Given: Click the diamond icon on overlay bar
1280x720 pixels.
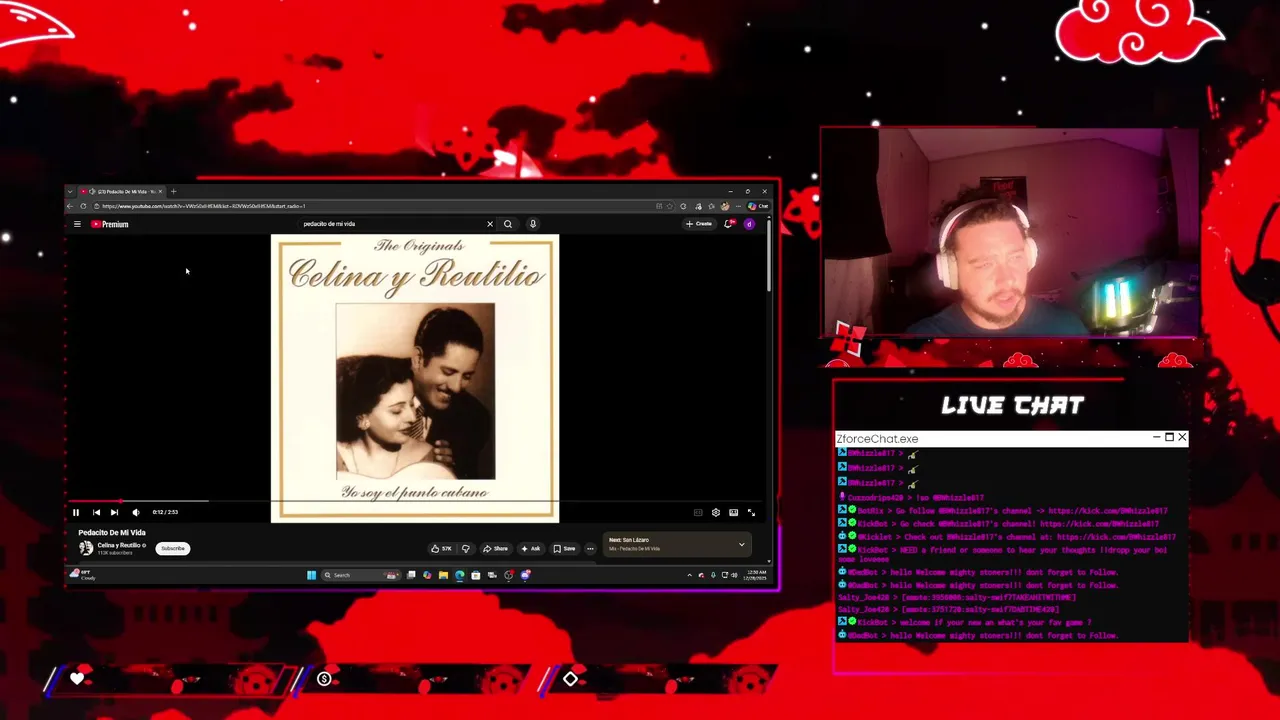Looking at the screenshot, I should pyautogui.click(x=570, y=679).
